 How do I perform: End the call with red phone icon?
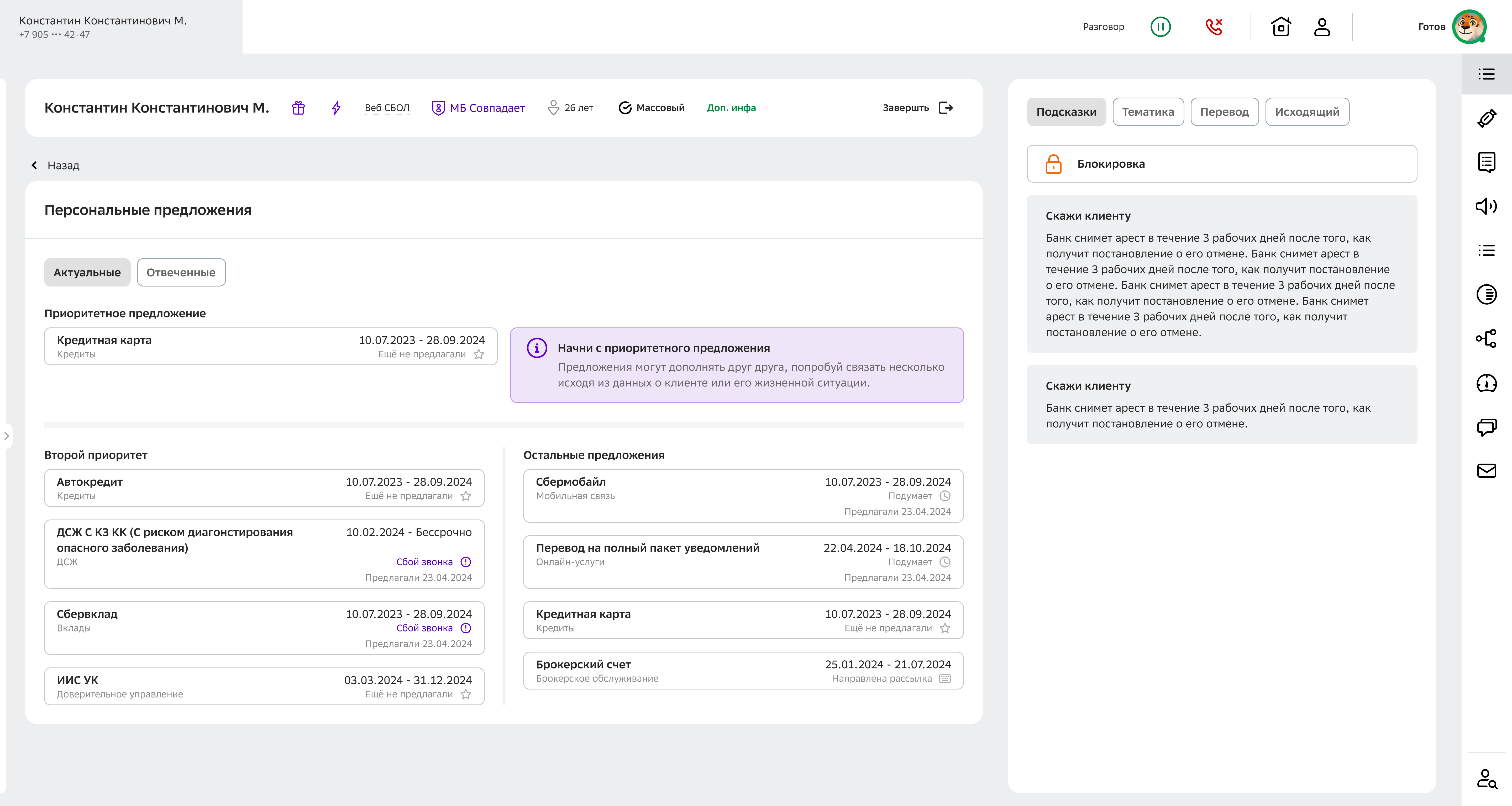pos(1213,27)
